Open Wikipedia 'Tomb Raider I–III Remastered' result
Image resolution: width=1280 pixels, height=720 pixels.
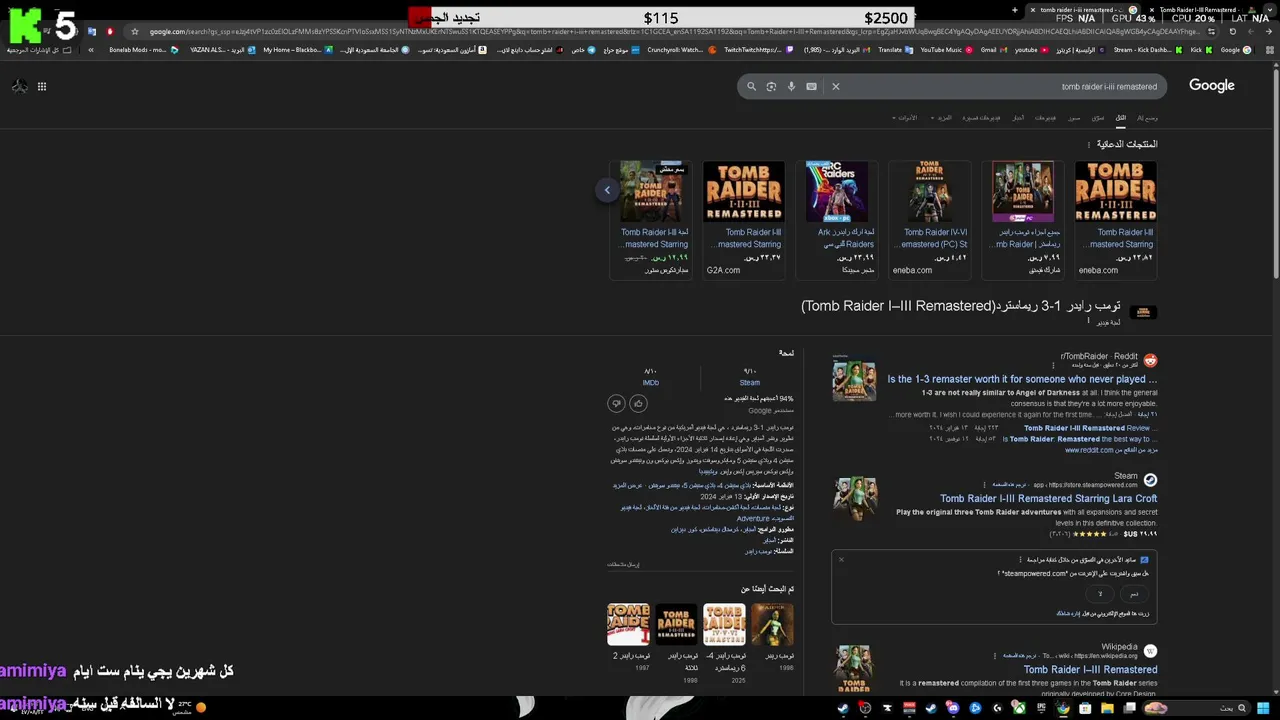1090,670
